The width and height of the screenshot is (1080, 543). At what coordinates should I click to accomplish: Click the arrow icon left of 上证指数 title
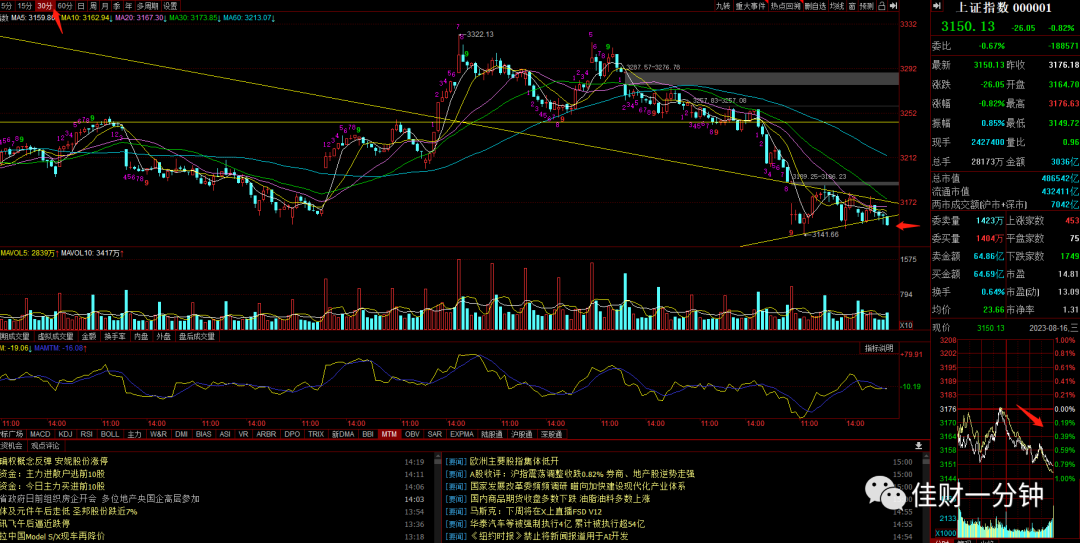click(937, 6)
